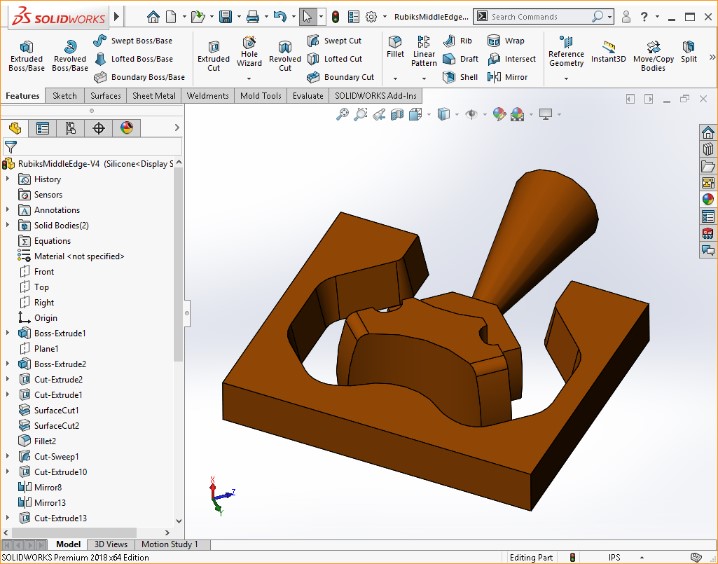Switch to the Sketch tab
The width and height of the screenshot is (718, 564).
tap(65, 96)
